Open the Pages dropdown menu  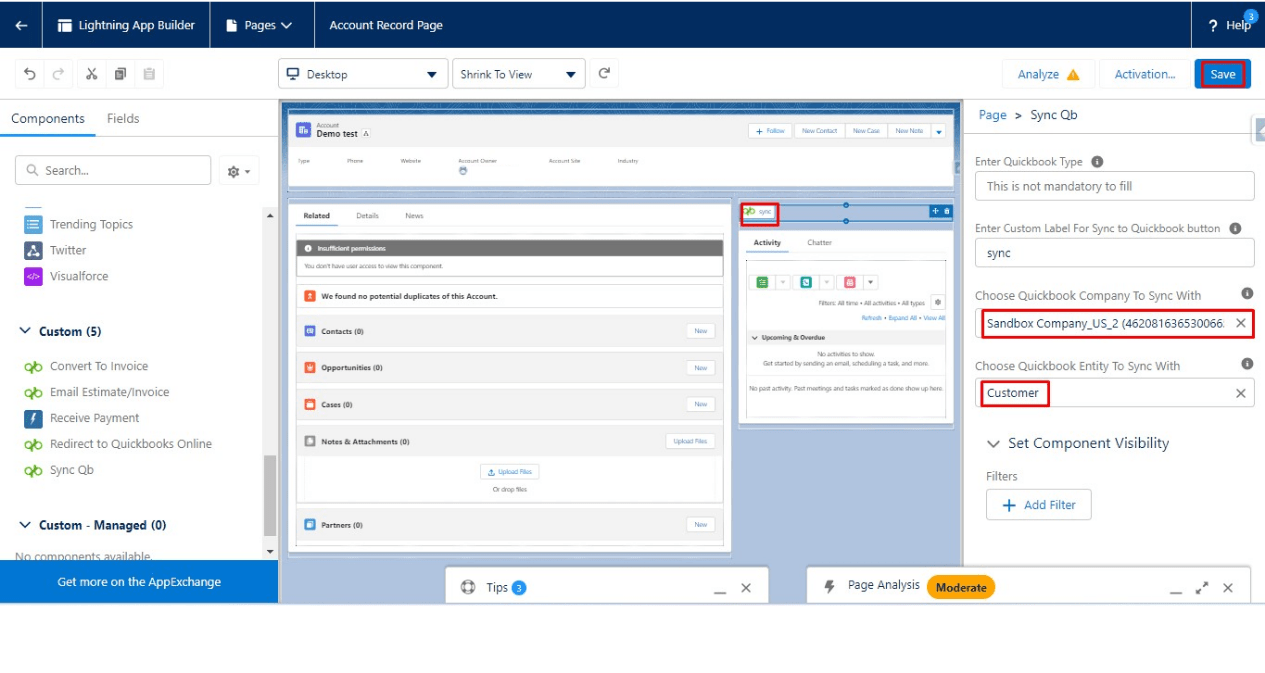tap(259, 25)
